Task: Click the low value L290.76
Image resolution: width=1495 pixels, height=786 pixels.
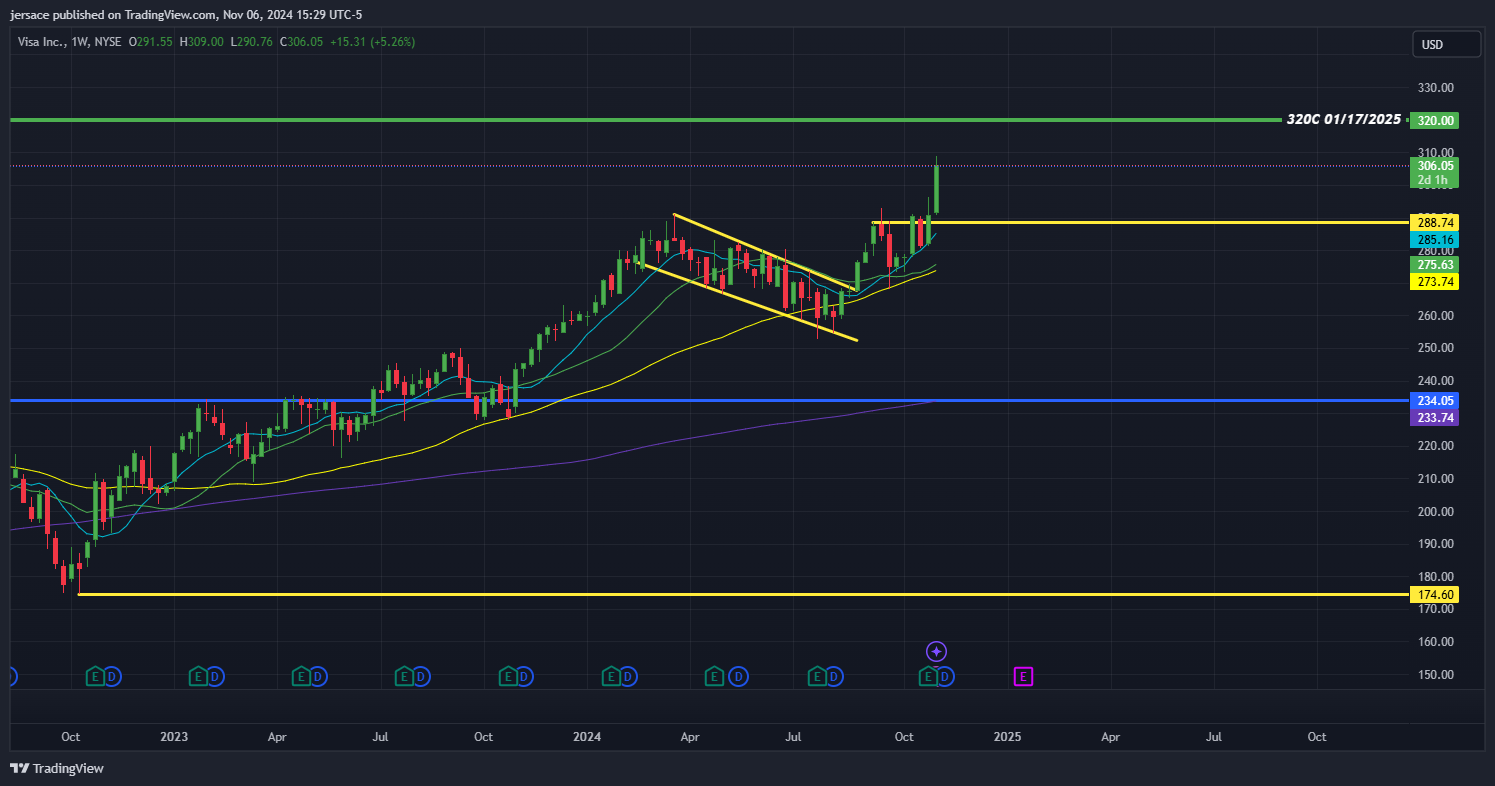Action: click(254, 42)
